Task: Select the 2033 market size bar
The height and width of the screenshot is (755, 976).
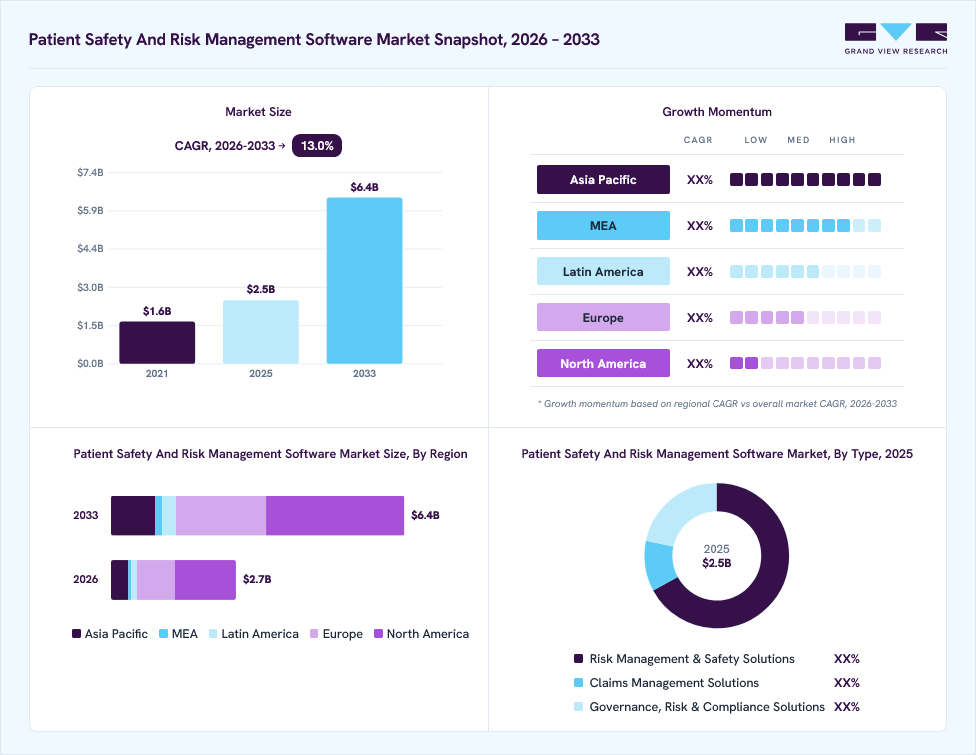Action: [x=364, y=281]
